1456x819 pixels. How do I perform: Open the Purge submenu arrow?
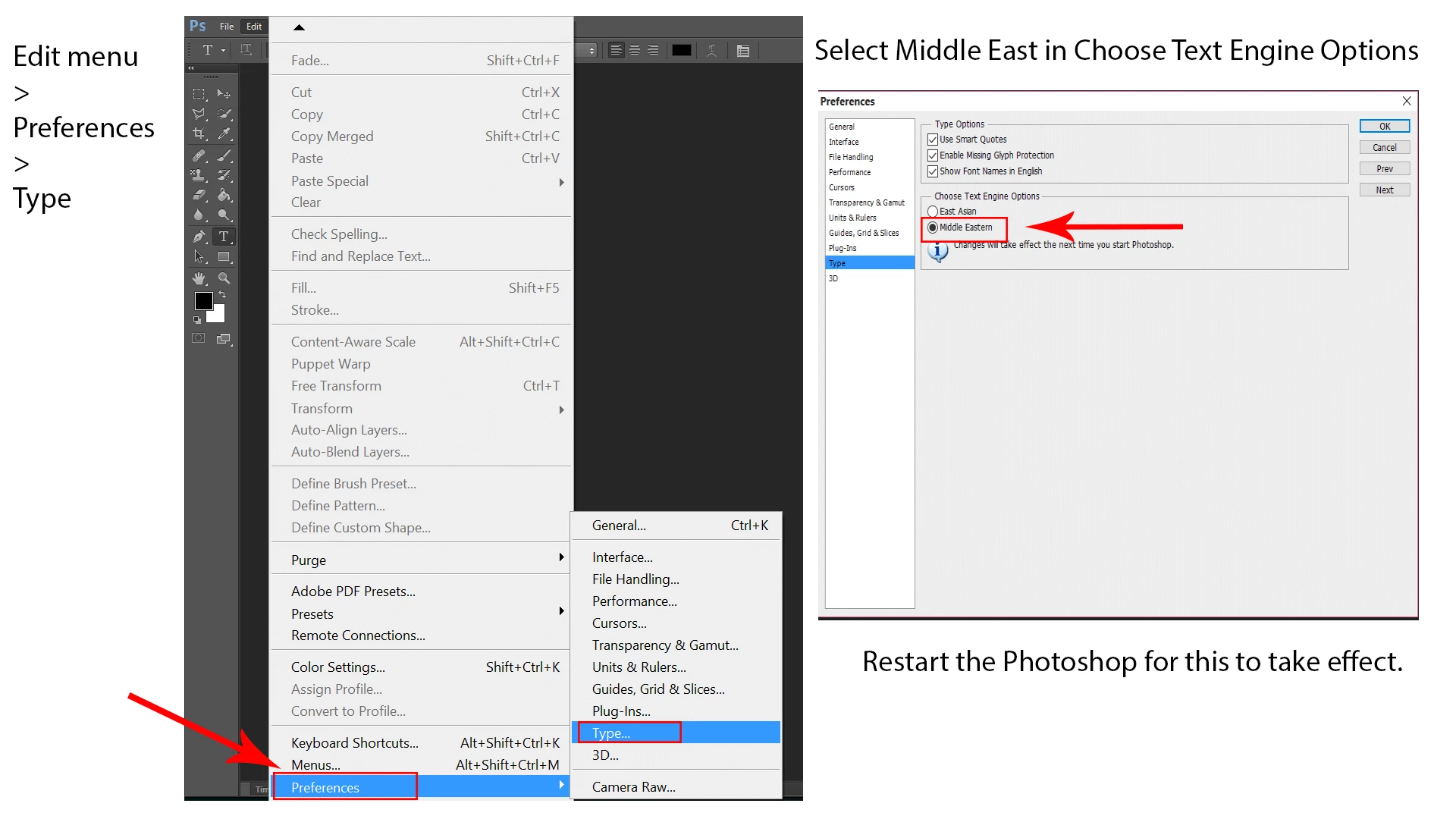(561, 557)
